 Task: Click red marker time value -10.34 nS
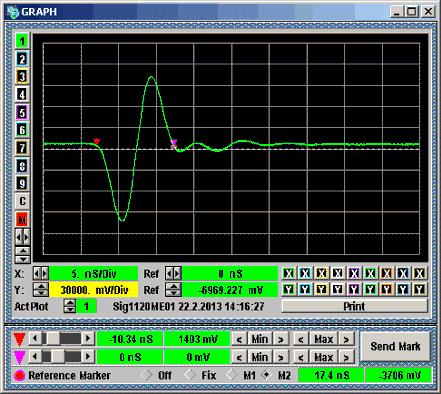[x=130, y=339]
